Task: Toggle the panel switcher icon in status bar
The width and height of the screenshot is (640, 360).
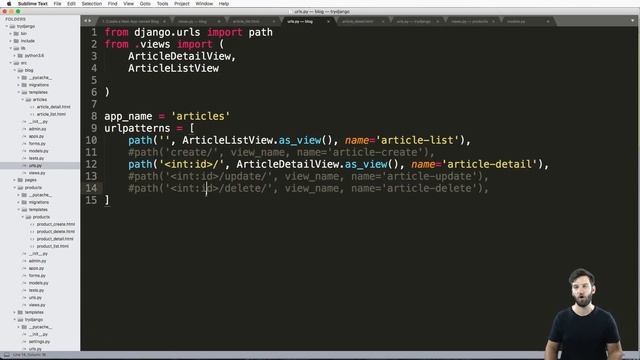Action: [6, 355]
